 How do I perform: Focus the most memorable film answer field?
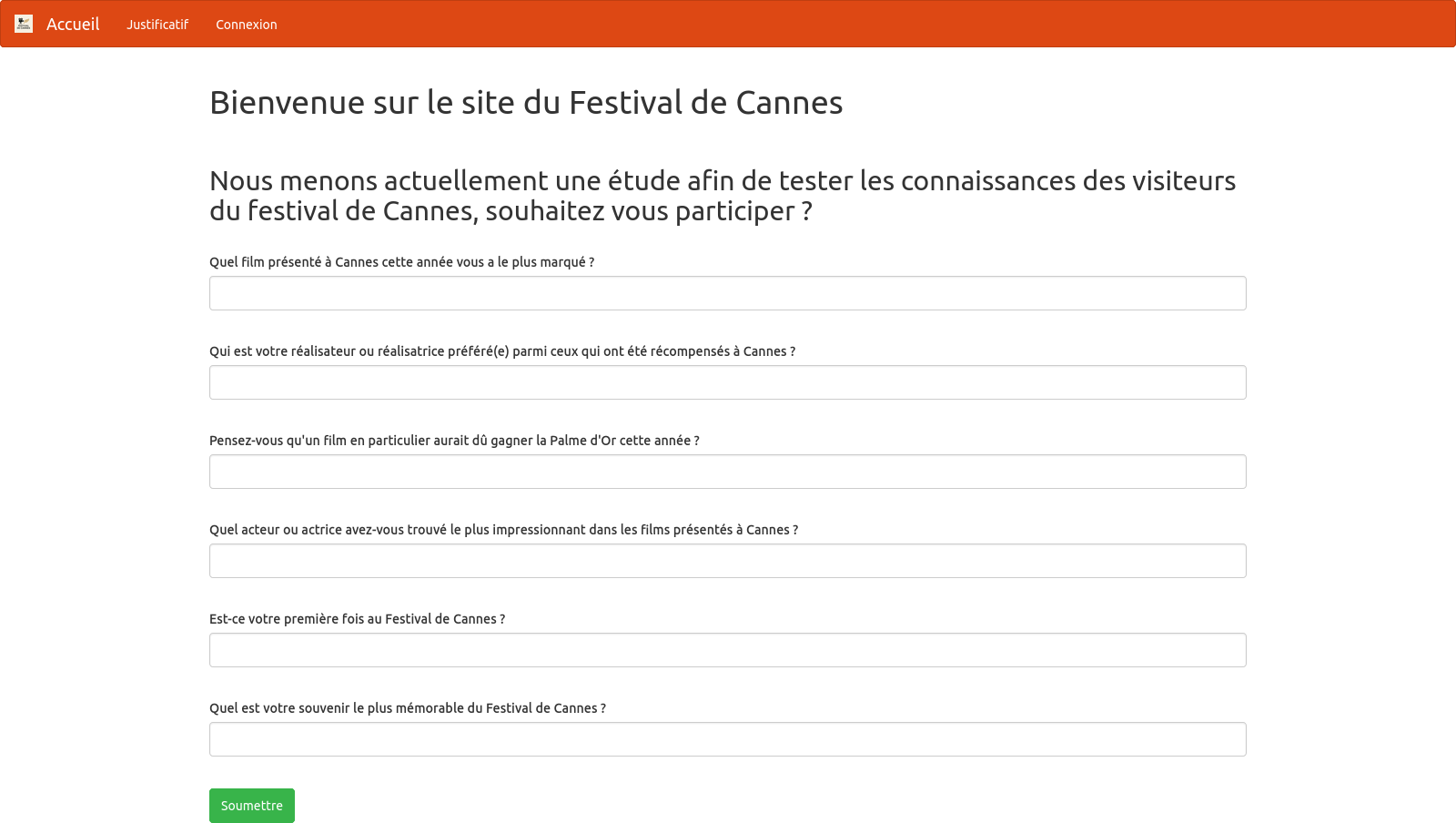point(728,293)
